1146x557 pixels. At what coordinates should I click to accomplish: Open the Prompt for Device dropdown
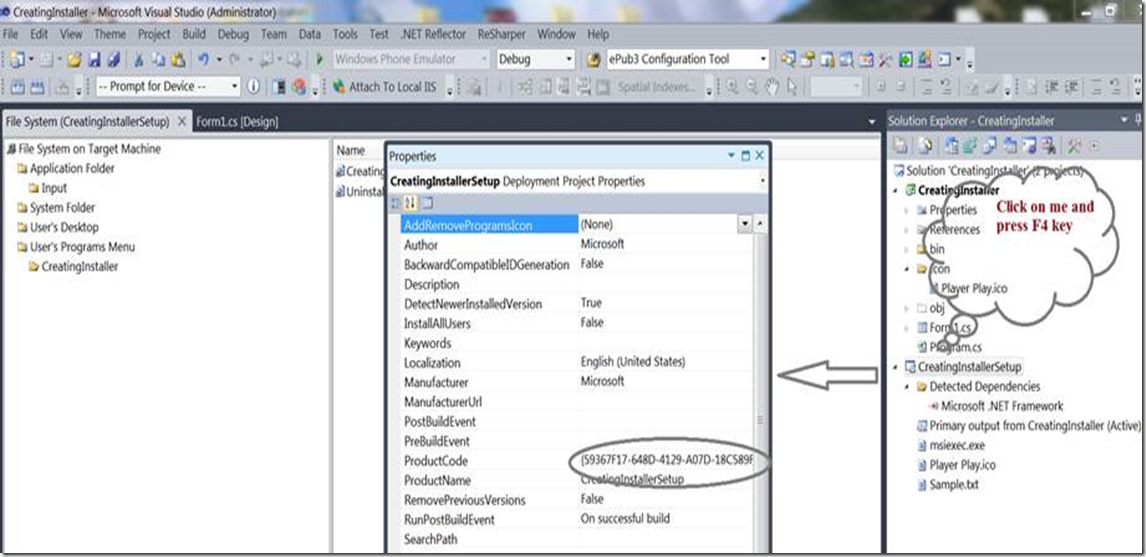coord(235,87)
